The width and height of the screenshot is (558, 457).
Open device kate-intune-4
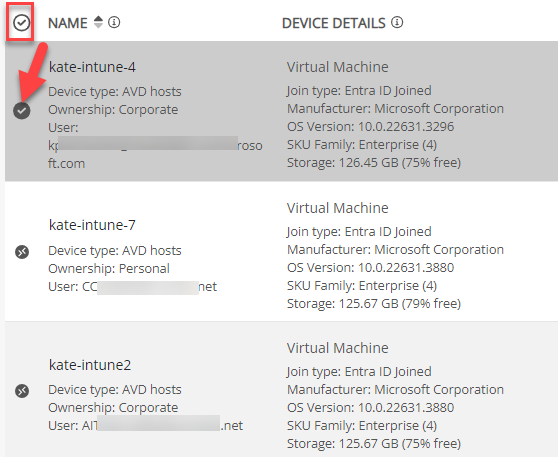[x=92, y=67]
